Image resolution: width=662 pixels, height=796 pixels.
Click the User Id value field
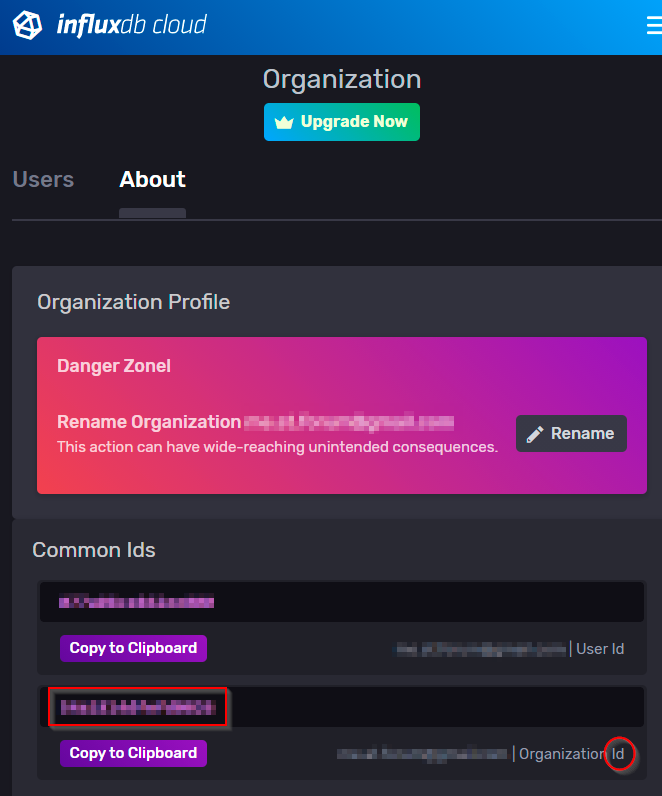pyautogui.click(x=342, y=602)
